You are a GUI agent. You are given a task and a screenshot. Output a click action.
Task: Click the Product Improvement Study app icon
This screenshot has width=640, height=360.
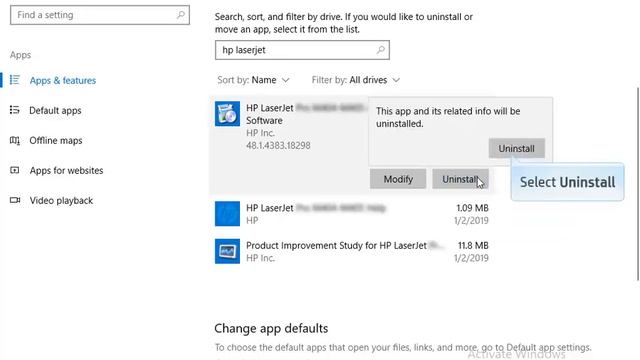tap(227, 251)
